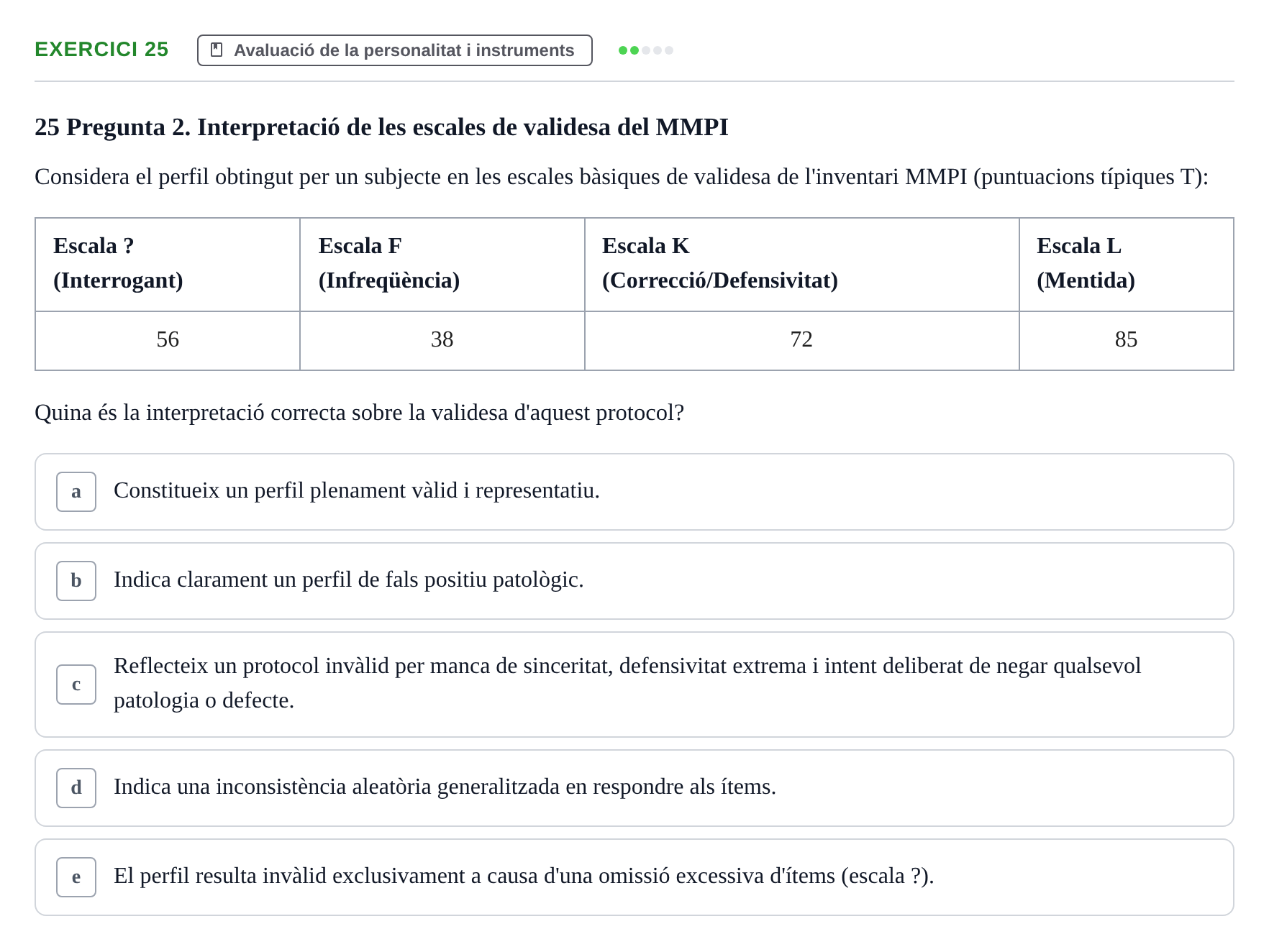
Task: Click the table cell with value 38
Action: [442, 341]
